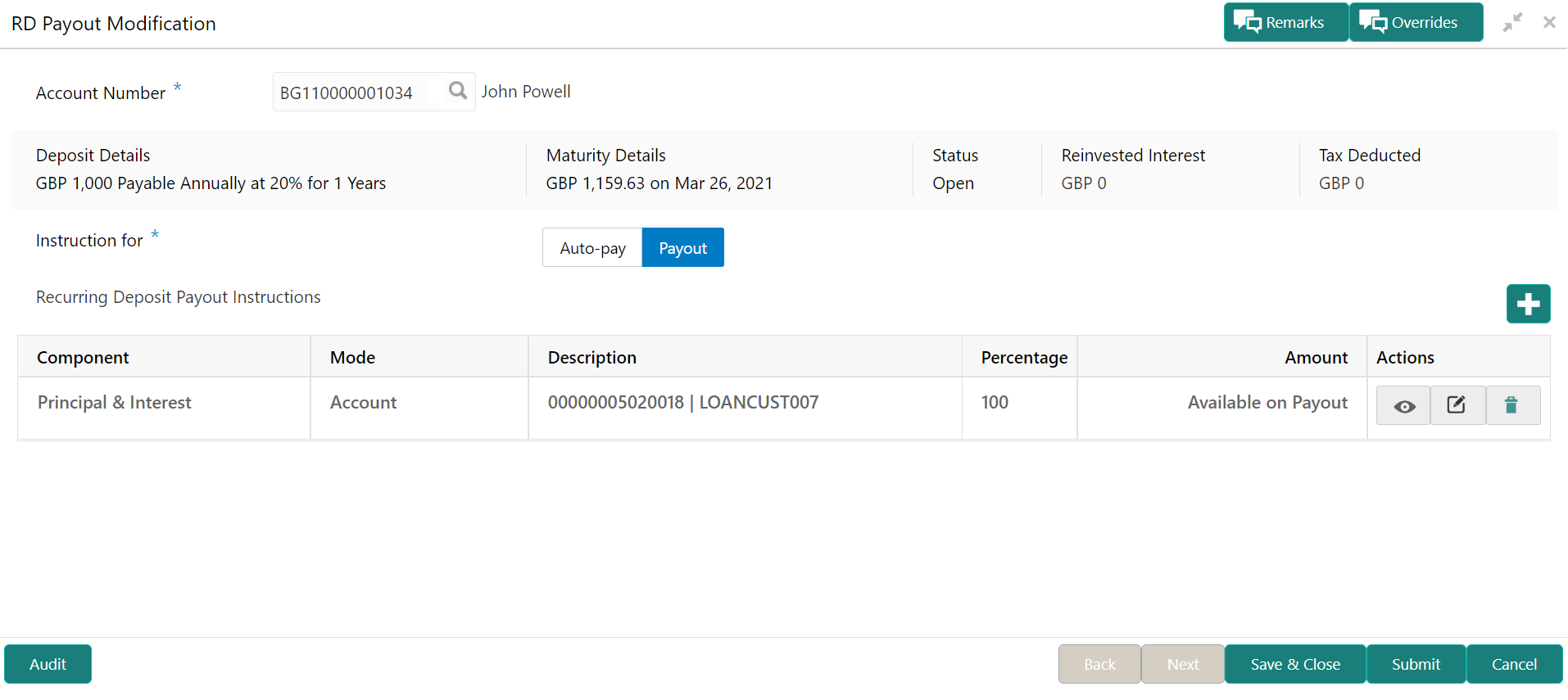Submit the payout modification

[x=1415, y=664]
